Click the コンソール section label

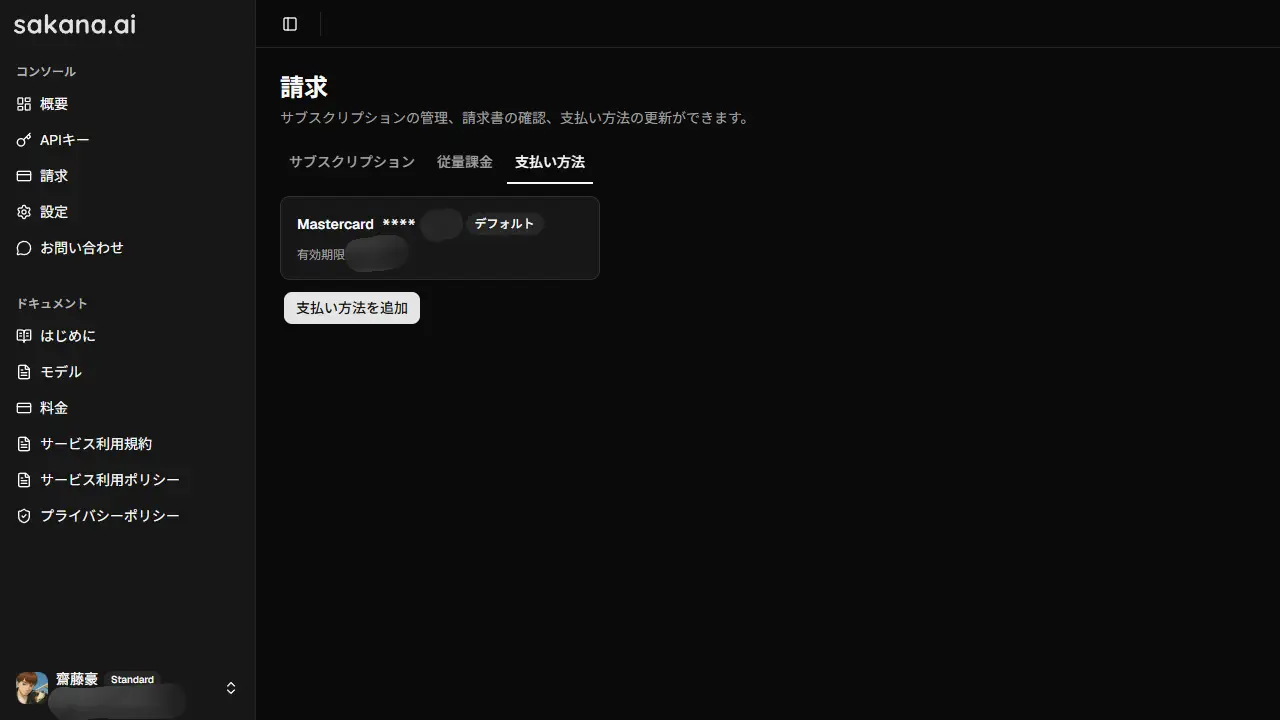click(46, 72)
